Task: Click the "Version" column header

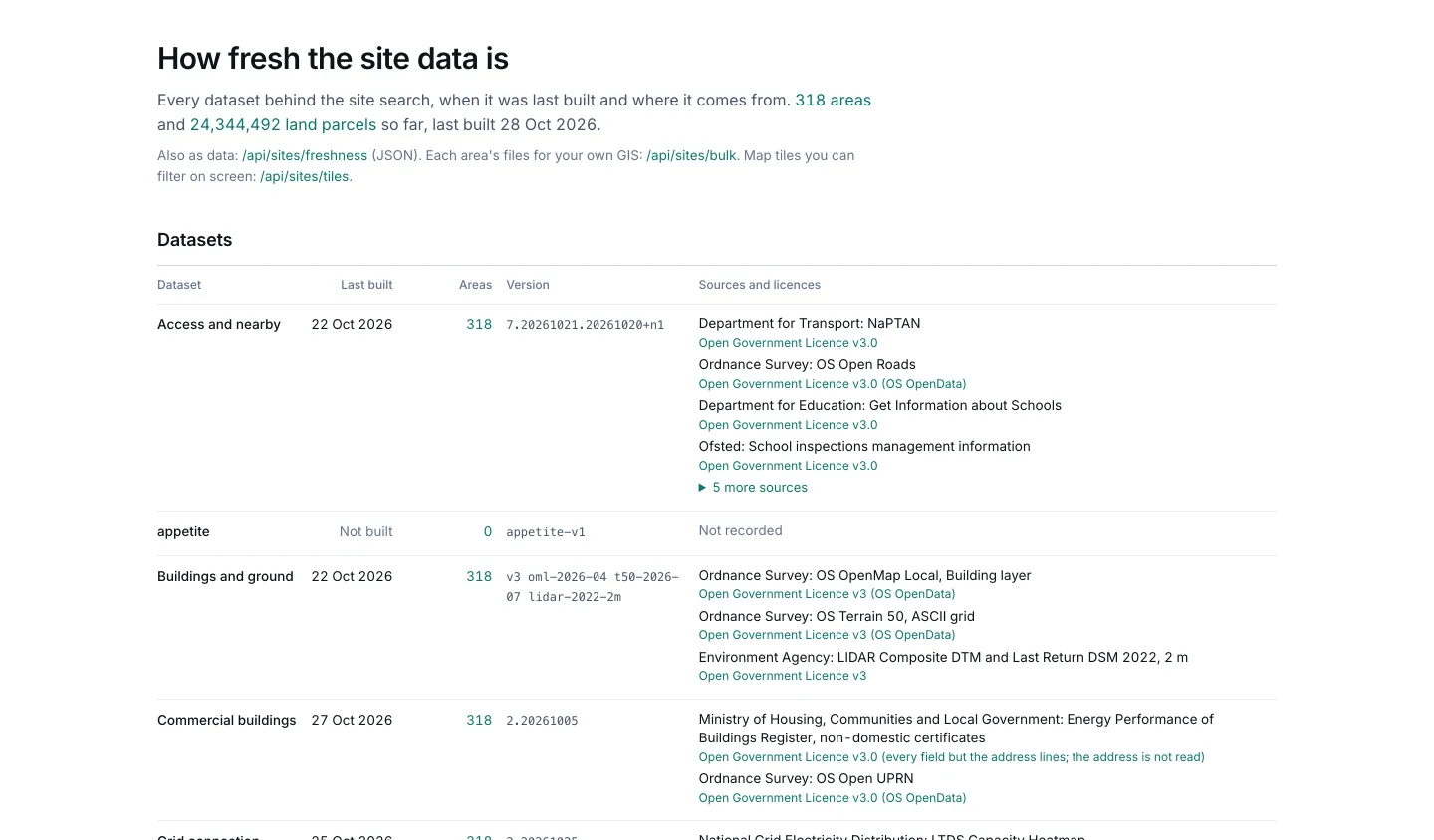Action: pyautogui.click(x=528, y=285)
